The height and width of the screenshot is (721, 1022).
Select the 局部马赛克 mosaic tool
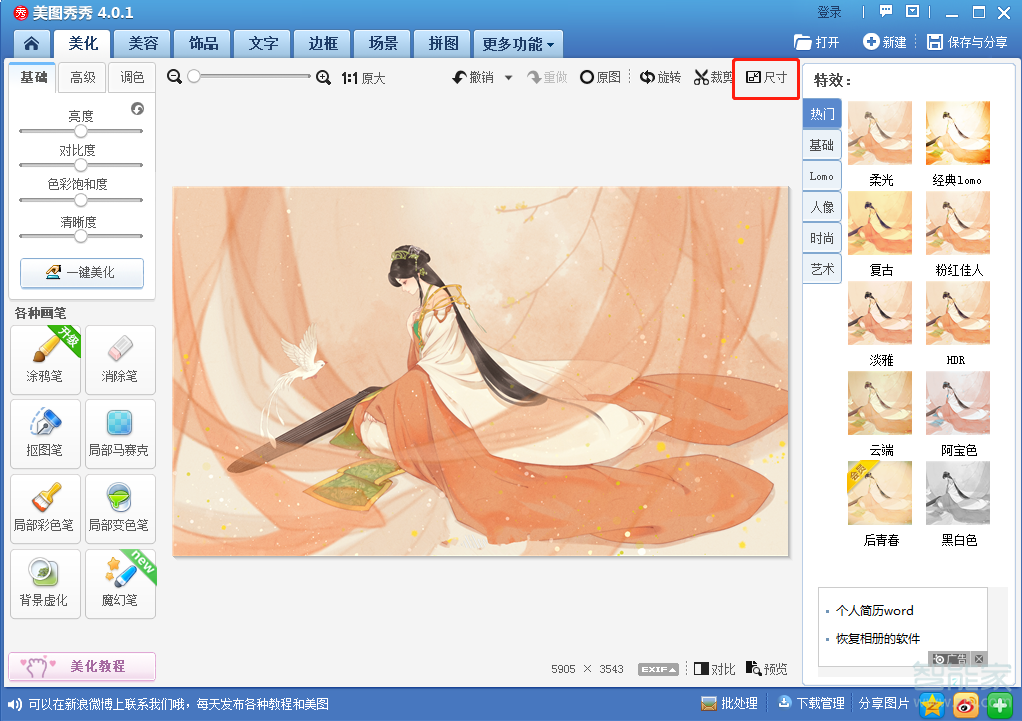coord(120,434)
